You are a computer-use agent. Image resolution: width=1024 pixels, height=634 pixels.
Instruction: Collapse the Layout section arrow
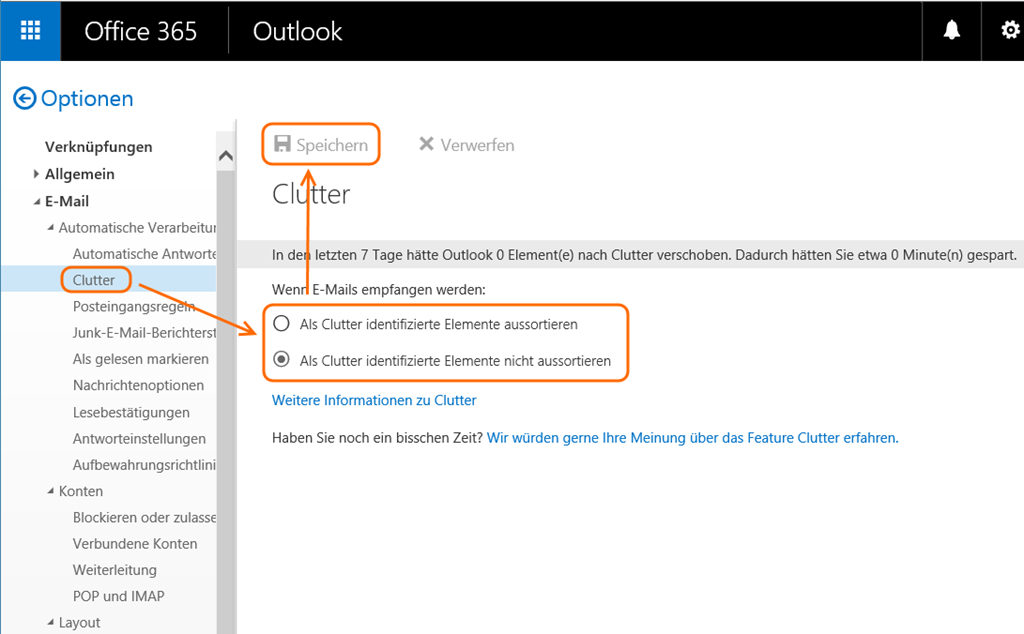click(50, 623)
